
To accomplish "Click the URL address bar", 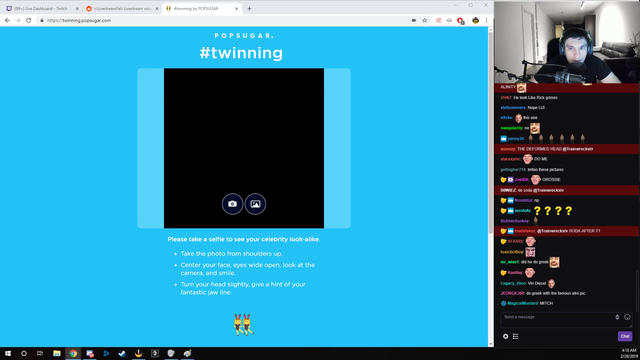I will pos(224,20).
